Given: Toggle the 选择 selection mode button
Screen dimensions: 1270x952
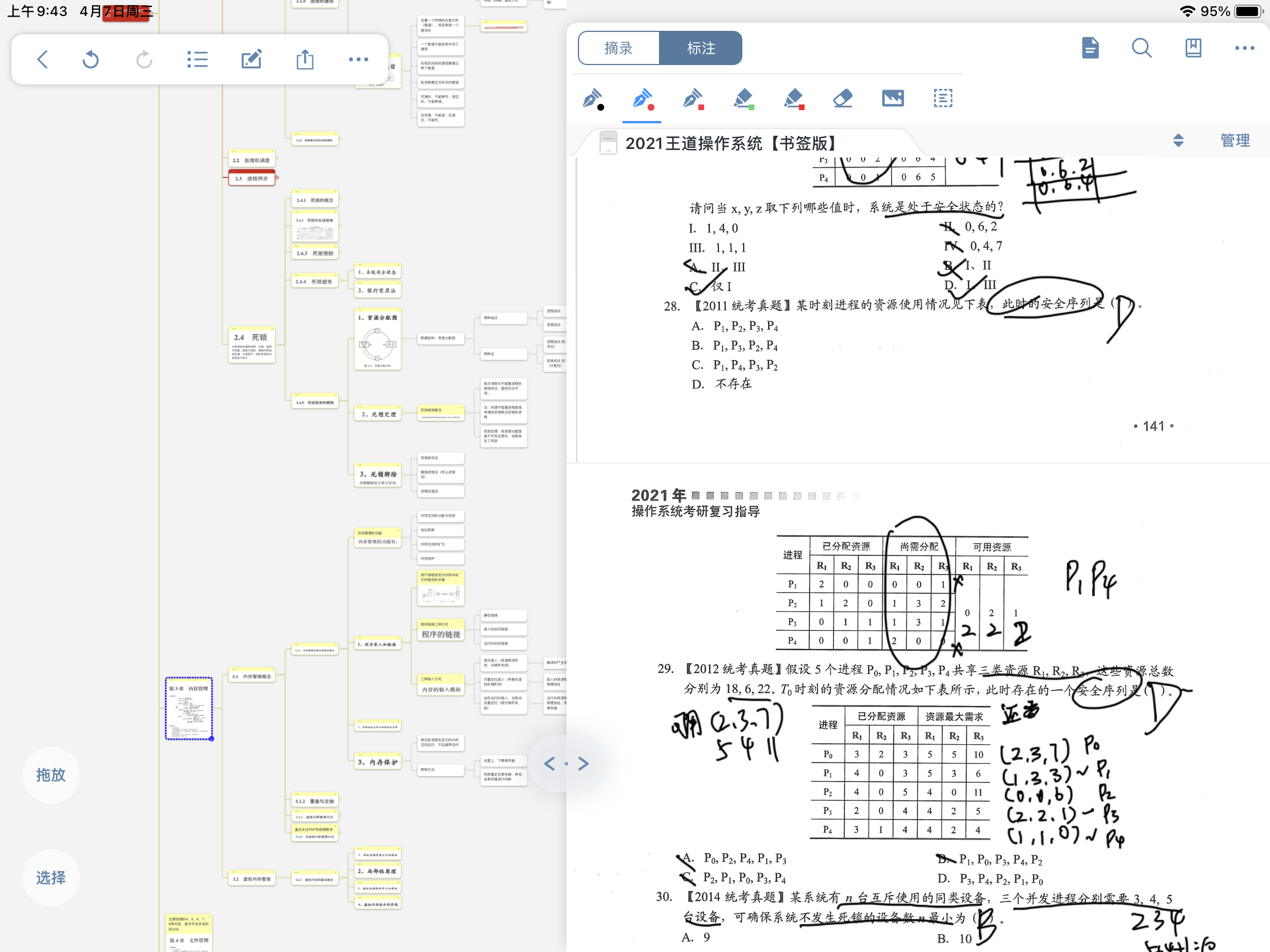Looking at the screenshot, I should [50, 877].
